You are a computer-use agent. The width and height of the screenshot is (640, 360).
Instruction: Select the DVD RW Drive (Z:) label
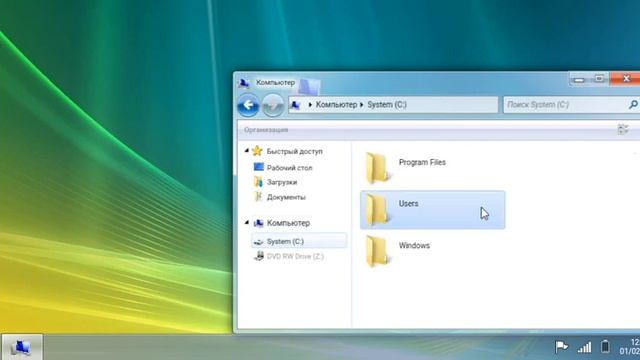(x=295, y=256)
